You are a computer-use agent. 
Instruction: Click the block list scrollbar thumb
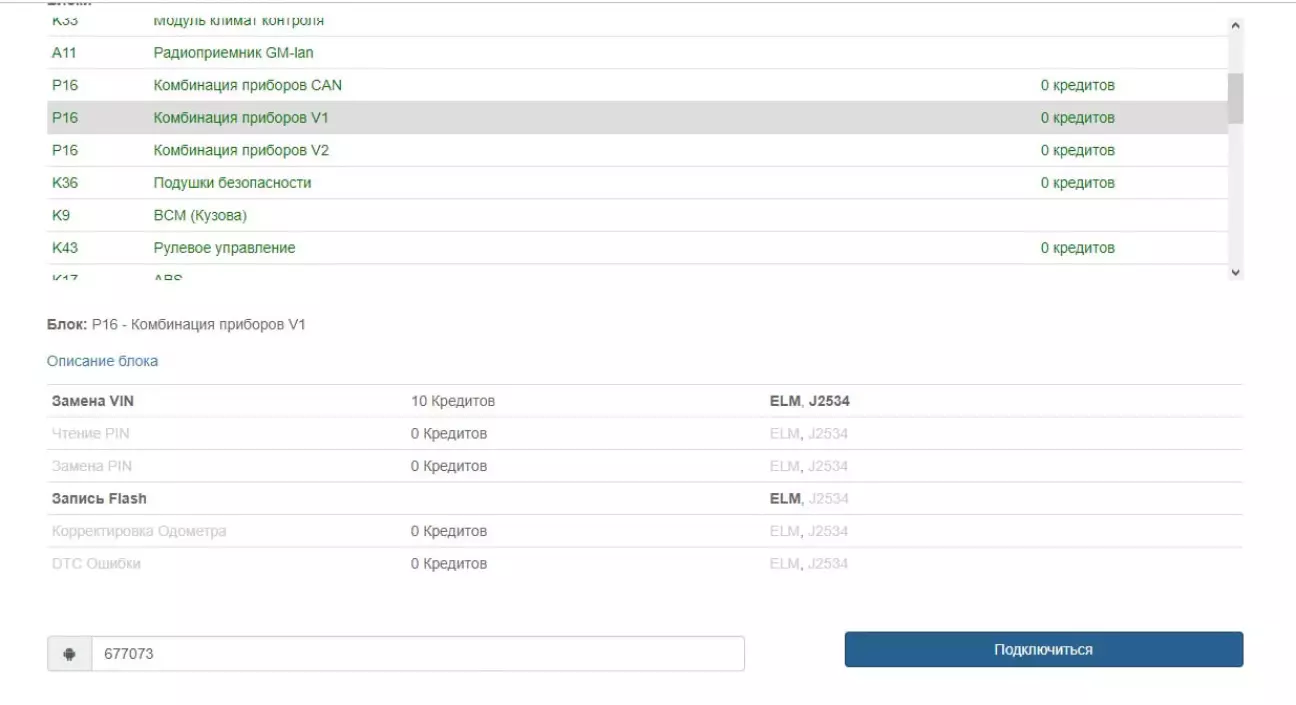pos(1235,98)
